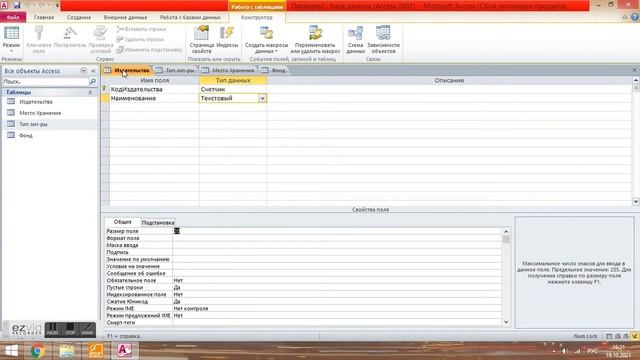The image size is (640, 360).
Task: Click the navigation pane search field
Action: pyautogui.click(x=45, y=82)
